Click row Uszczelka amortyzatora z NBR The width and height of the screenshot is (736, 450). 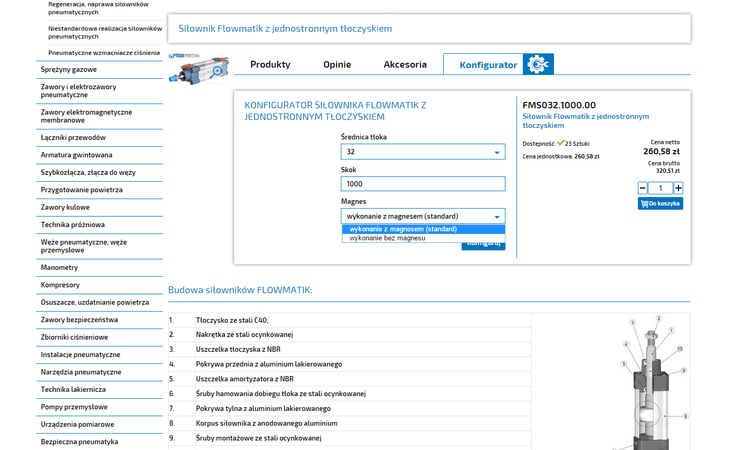pos(350,379)
